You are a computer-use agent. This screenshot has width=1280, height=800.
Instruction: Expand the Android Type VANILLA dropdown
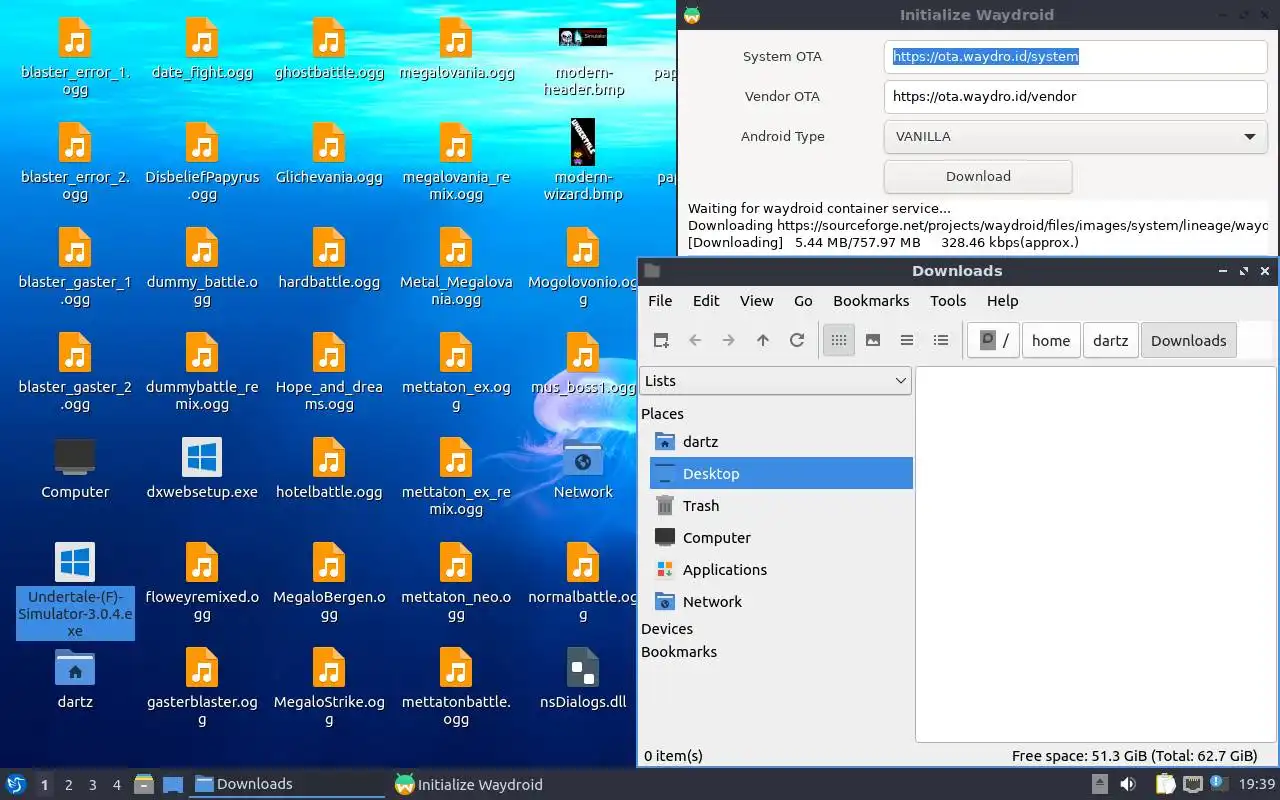(1076, 137)
